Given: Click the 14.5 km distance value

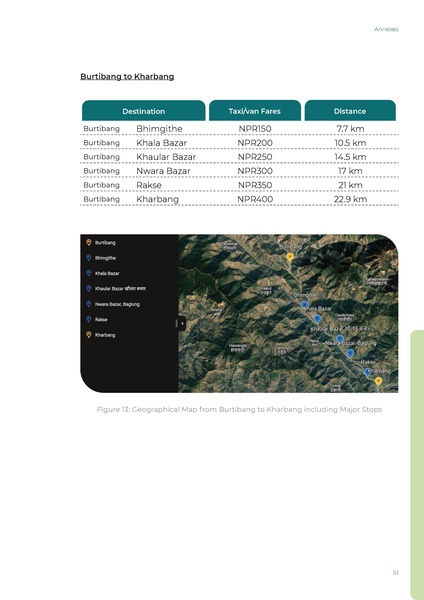Looking at the screenshot, I should click(350, 157).
